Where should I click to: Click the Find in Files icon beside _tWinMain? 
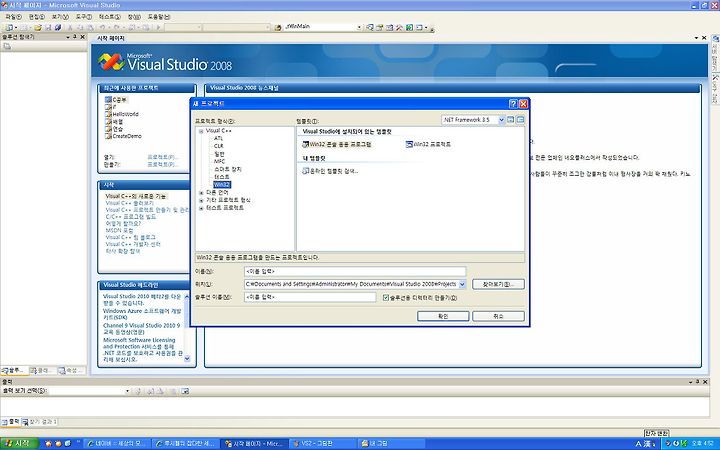[x=278, y=28]
